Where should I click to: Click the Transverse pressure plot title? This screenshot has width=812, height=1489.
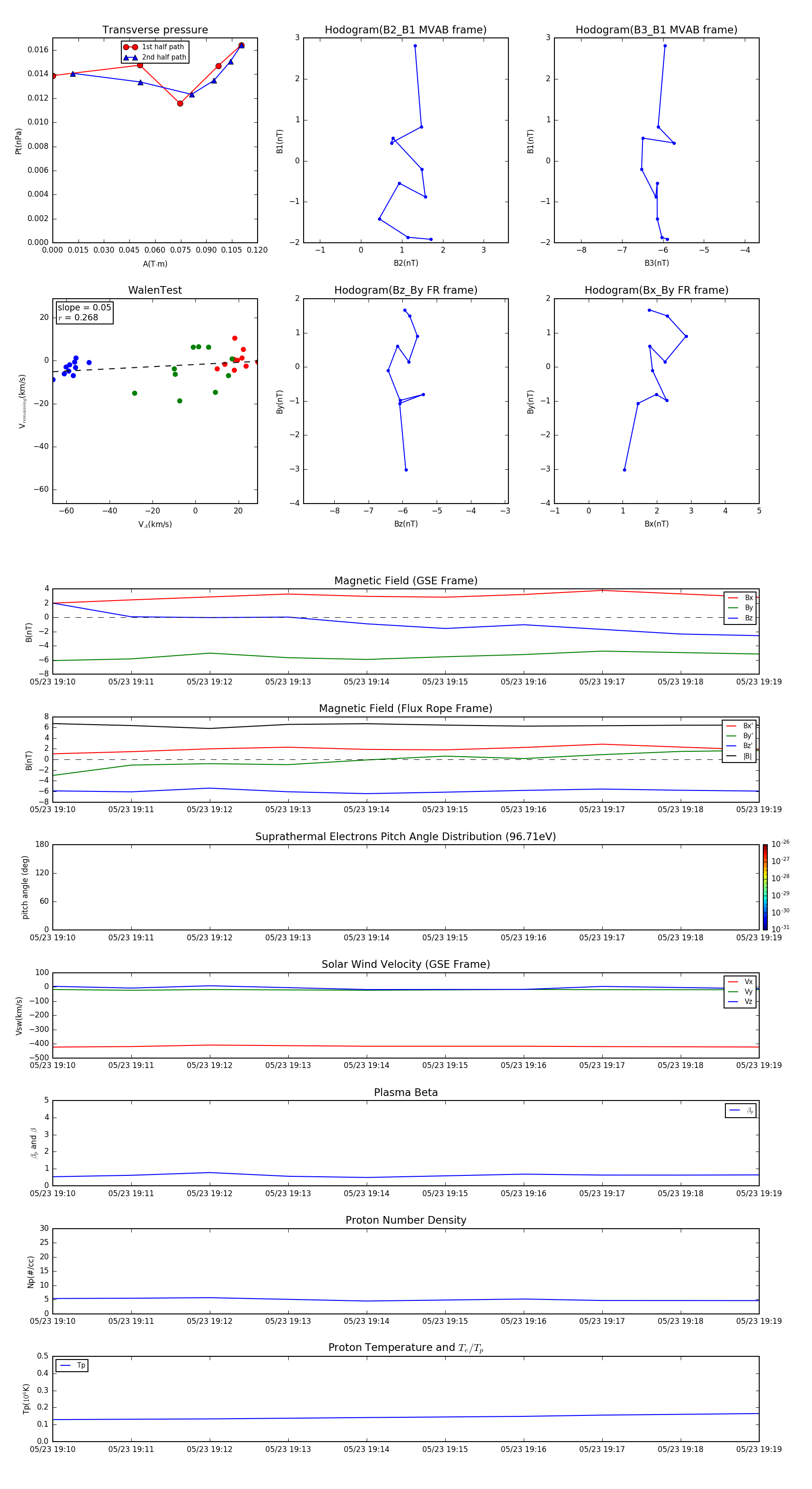[155, 30]
